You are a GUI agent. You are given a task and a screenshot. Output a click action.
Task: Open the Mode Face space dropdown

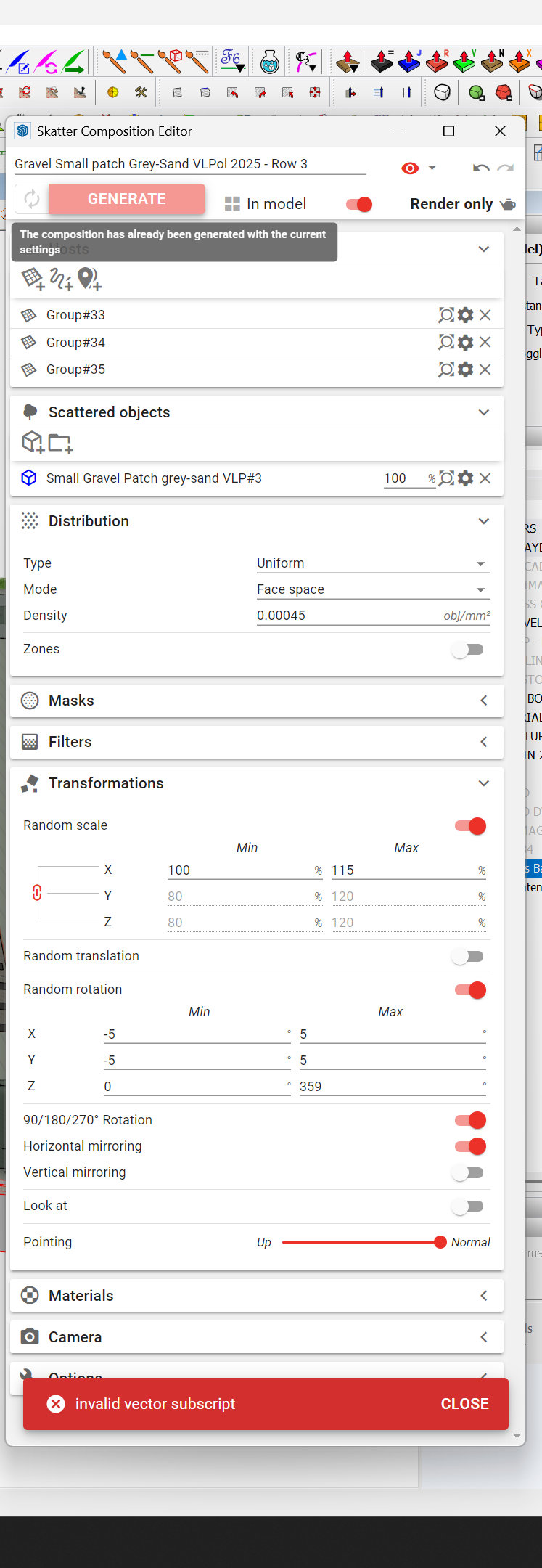point(373,590)
